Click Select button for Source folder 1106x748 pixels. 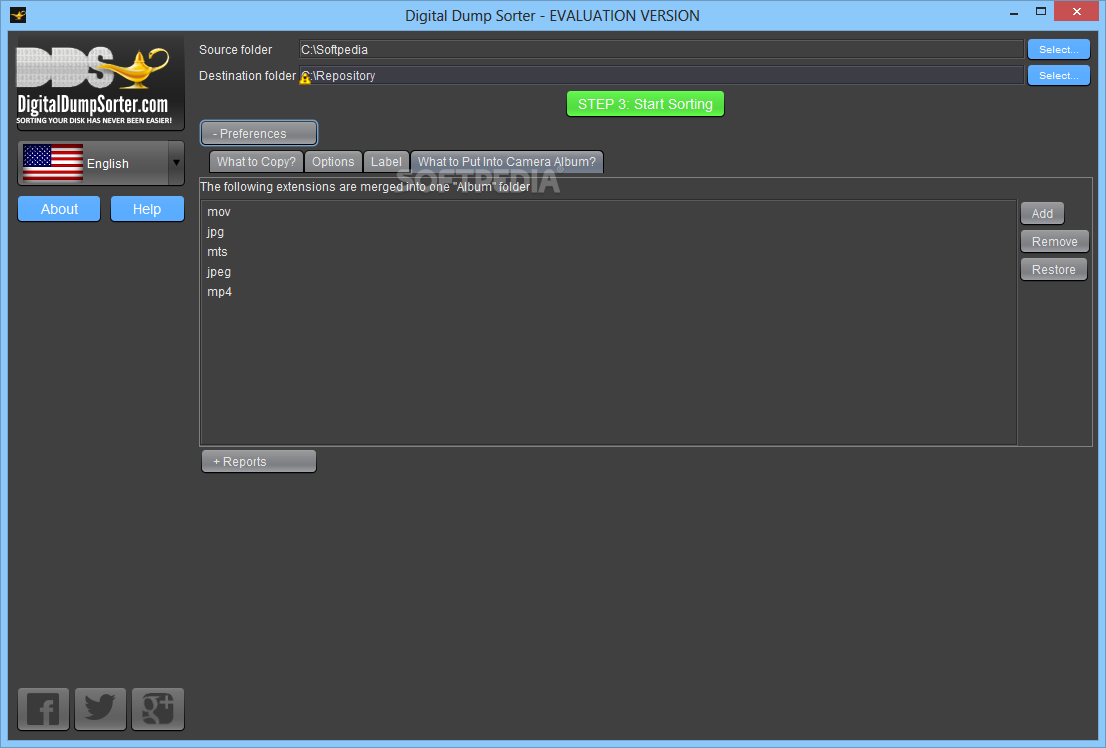pyautogui.click(x=1058, y=49)
